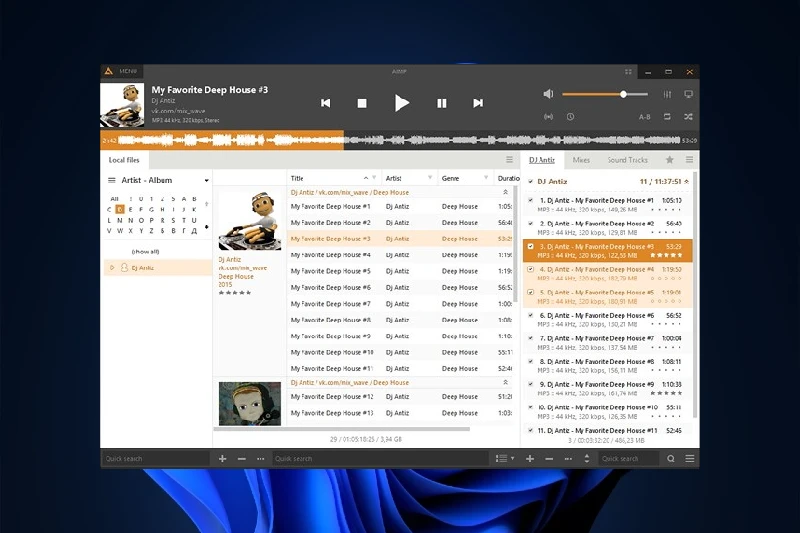Click the headphones character album thumbnail
Image resolution: width=800 pixels, height=533 pixels.
point(249,403)
